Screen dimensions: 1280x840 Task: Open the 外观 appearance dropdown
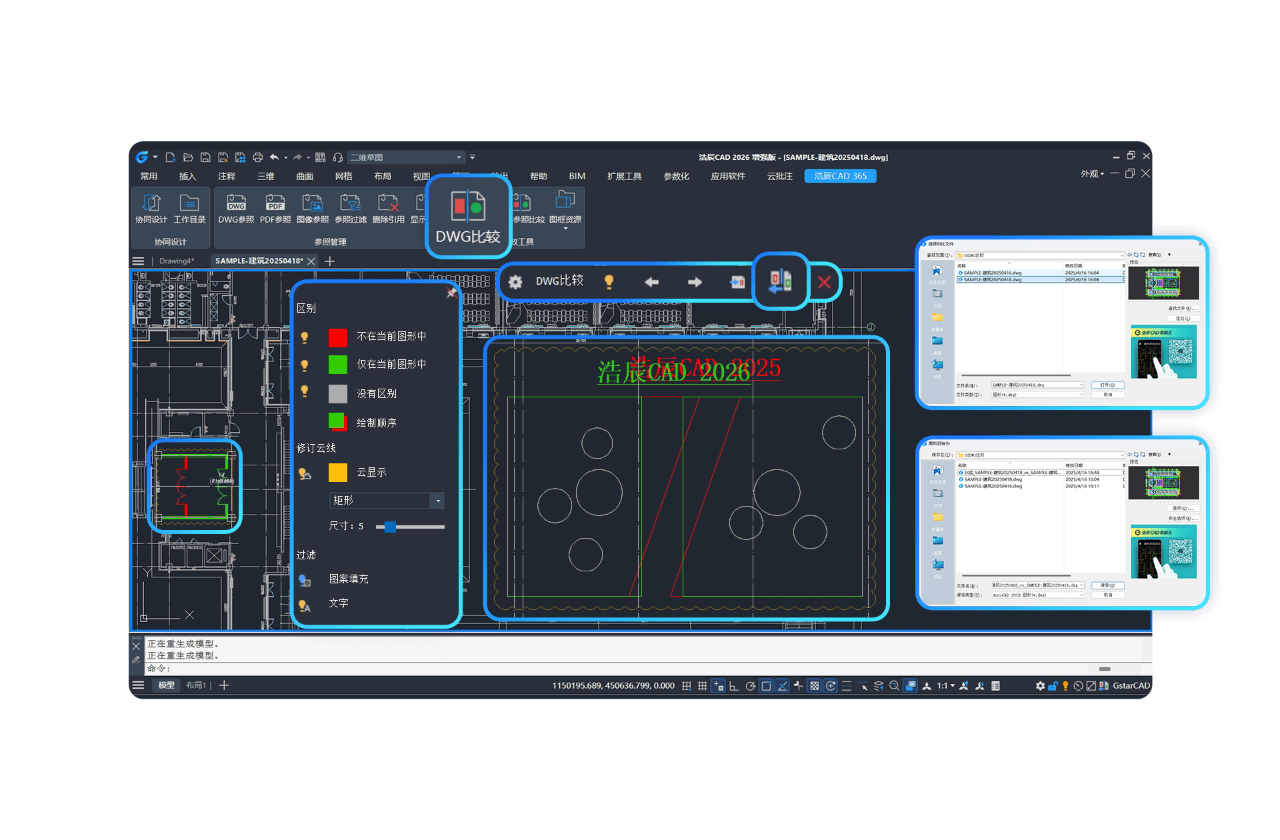1092,174
